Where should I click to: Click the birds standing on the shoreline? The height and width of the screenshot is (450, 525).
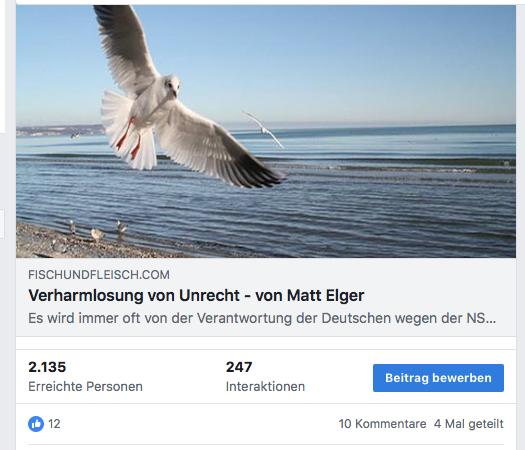(97, 231)
